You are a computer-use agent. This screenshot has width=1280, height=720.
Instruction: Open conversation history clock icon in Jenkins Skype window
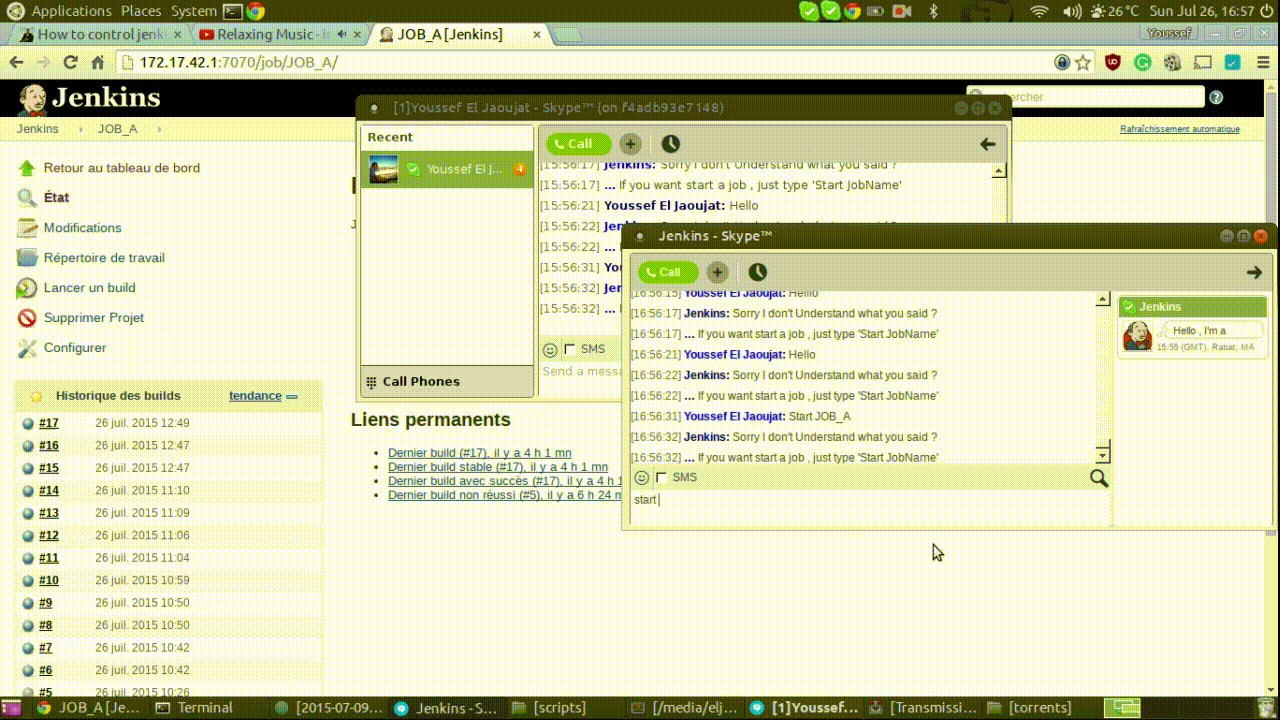757,272
